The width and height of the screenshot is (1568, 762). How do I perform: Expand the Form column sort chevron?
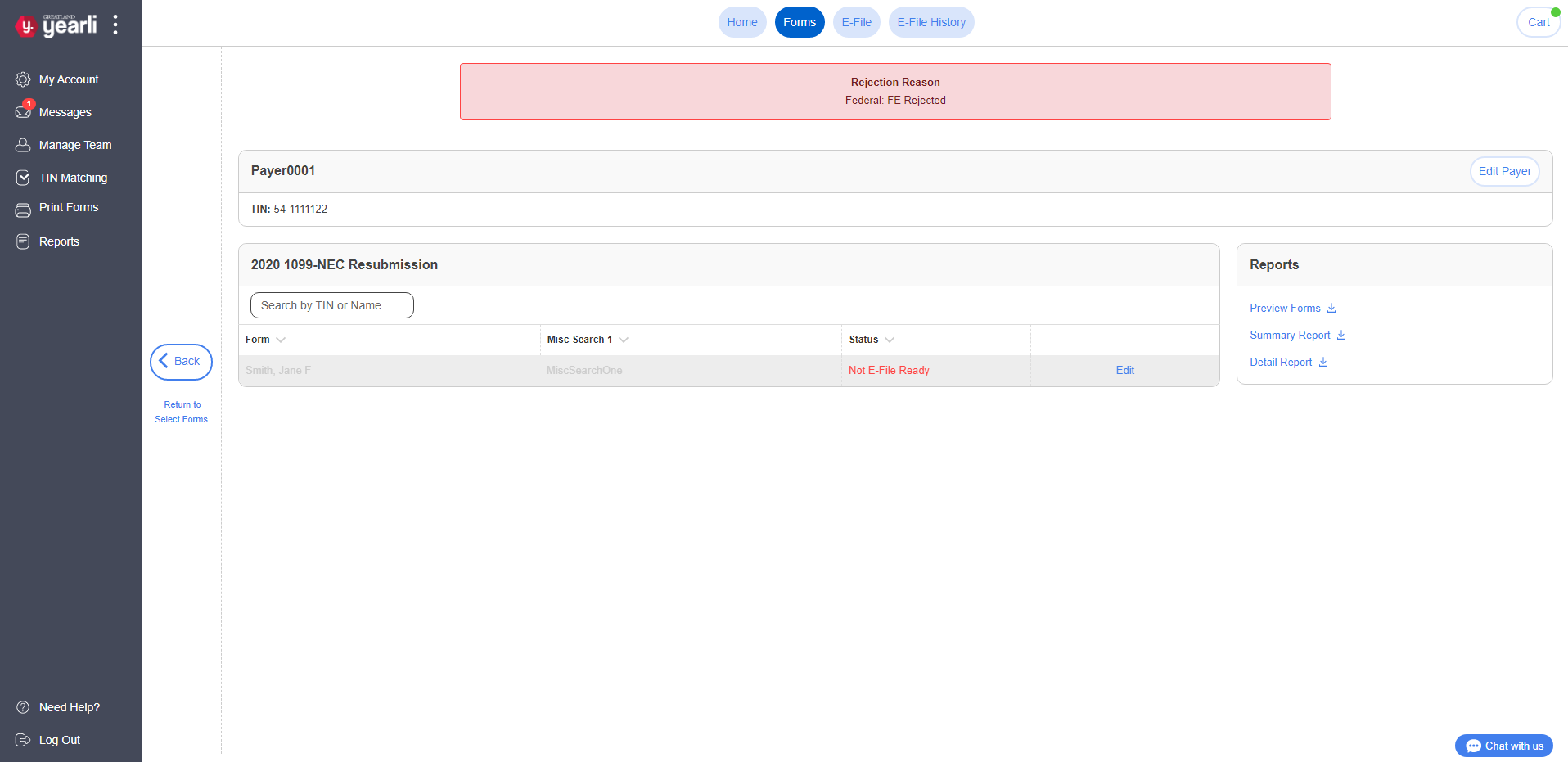281,340
